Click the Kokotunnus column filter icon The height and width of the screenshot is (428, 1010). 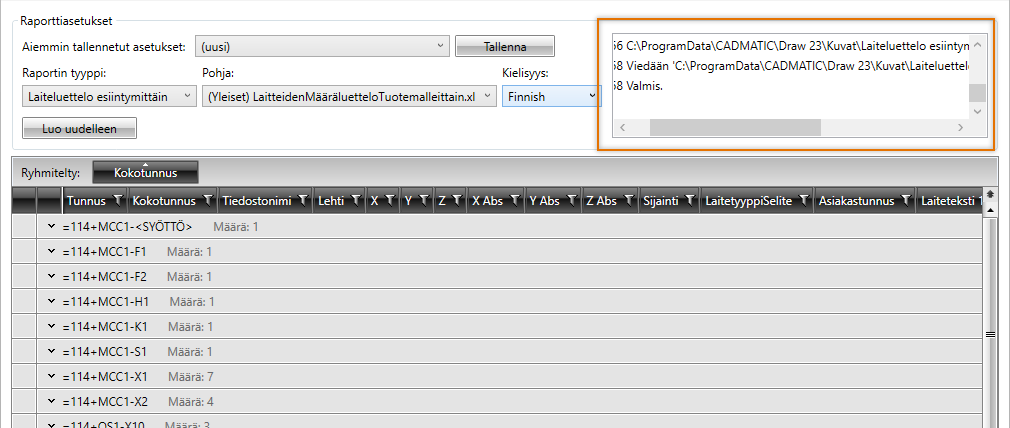(208, 201)
